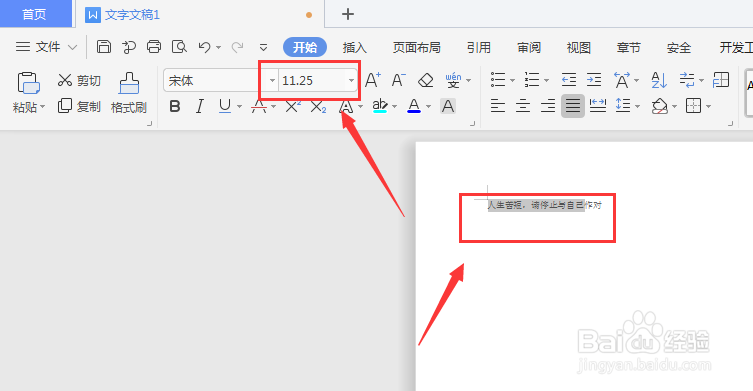
Task: Open the customize quick access dropdown
Action: [x=263, y=47]
